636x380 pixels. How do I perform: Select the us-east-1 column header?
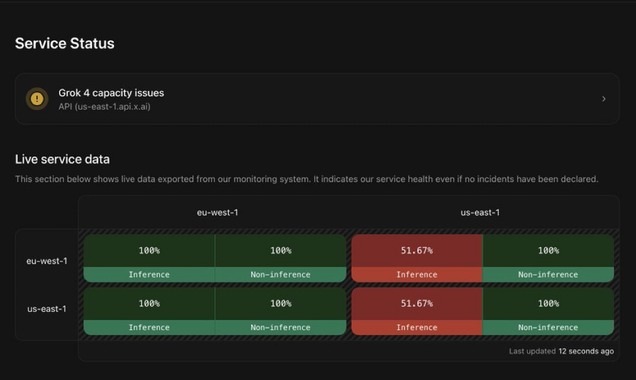480,213
